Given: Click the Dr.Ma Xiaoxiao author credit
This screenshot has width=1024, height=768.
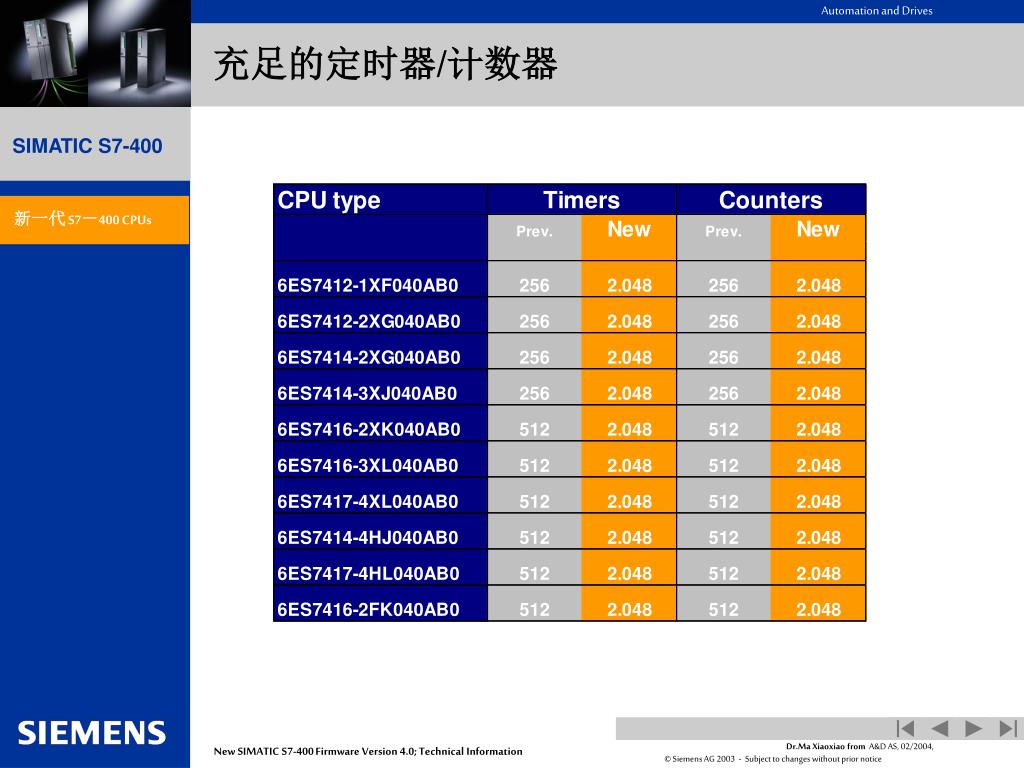Looking at the screenshot, I should coord(859,746).
